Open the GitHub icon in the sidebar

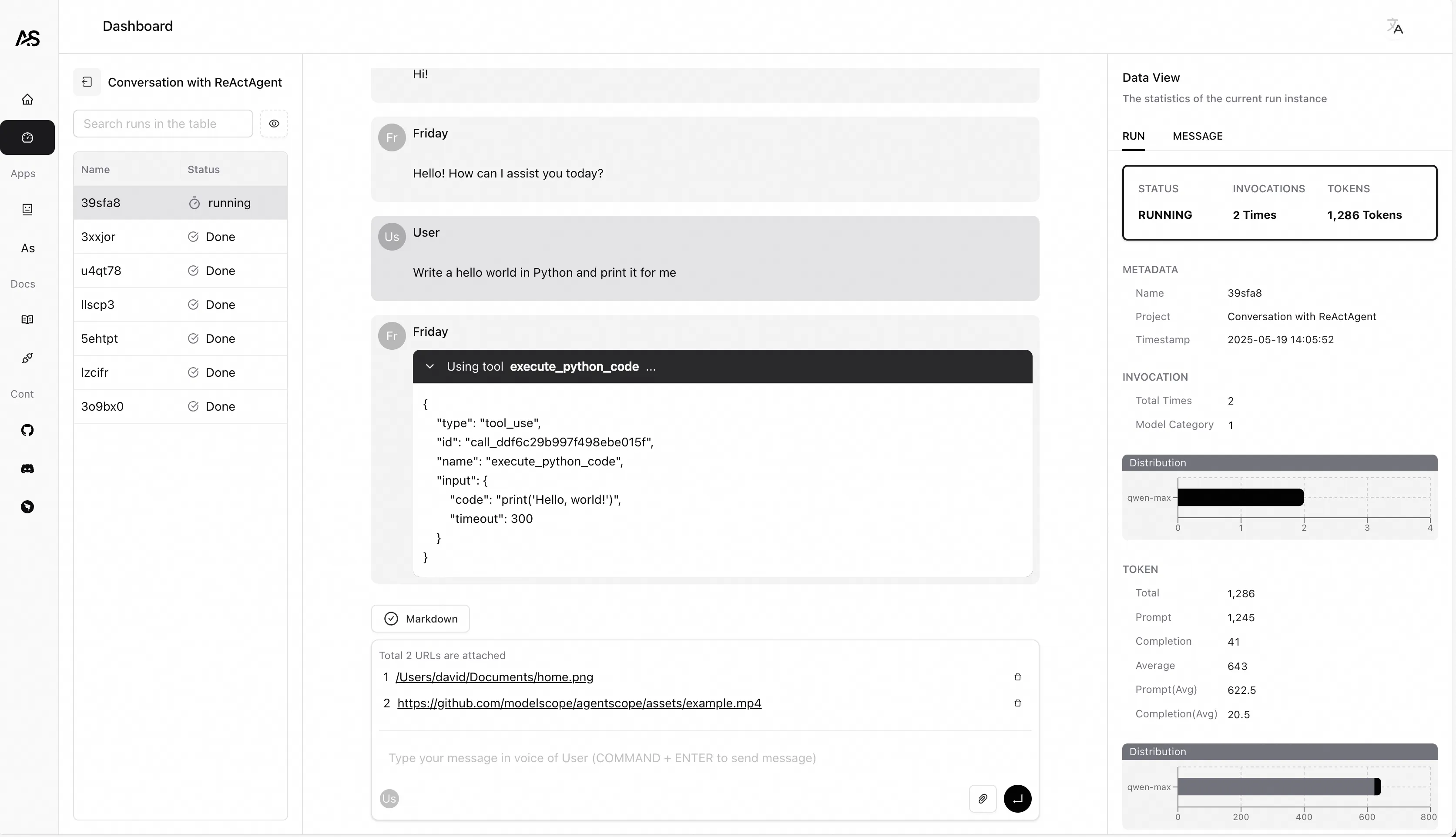27,430
